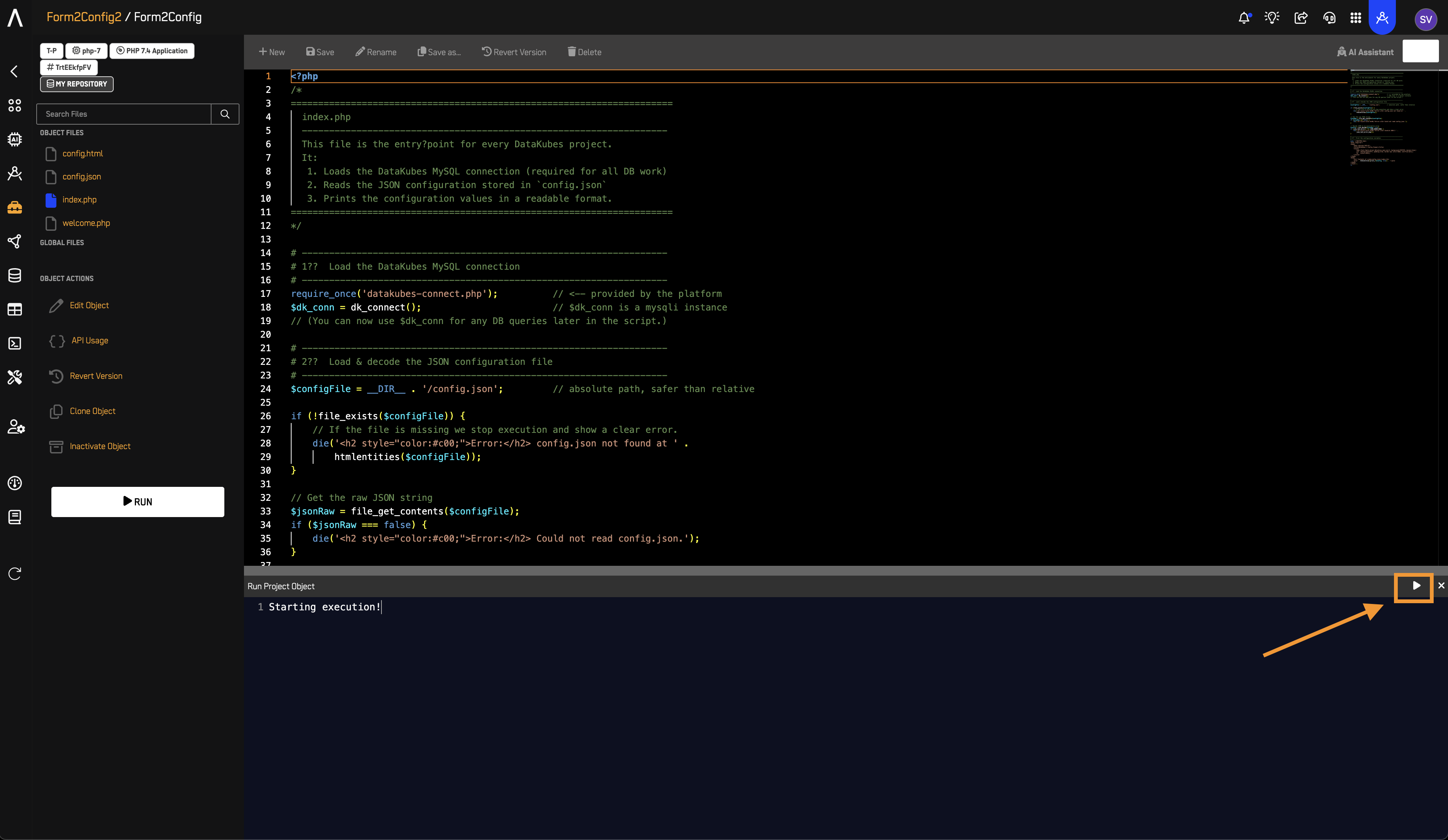Click Save as... in the toolbar
The width and height of the screenshot is (1448, 840).
(x=439, y=52)
